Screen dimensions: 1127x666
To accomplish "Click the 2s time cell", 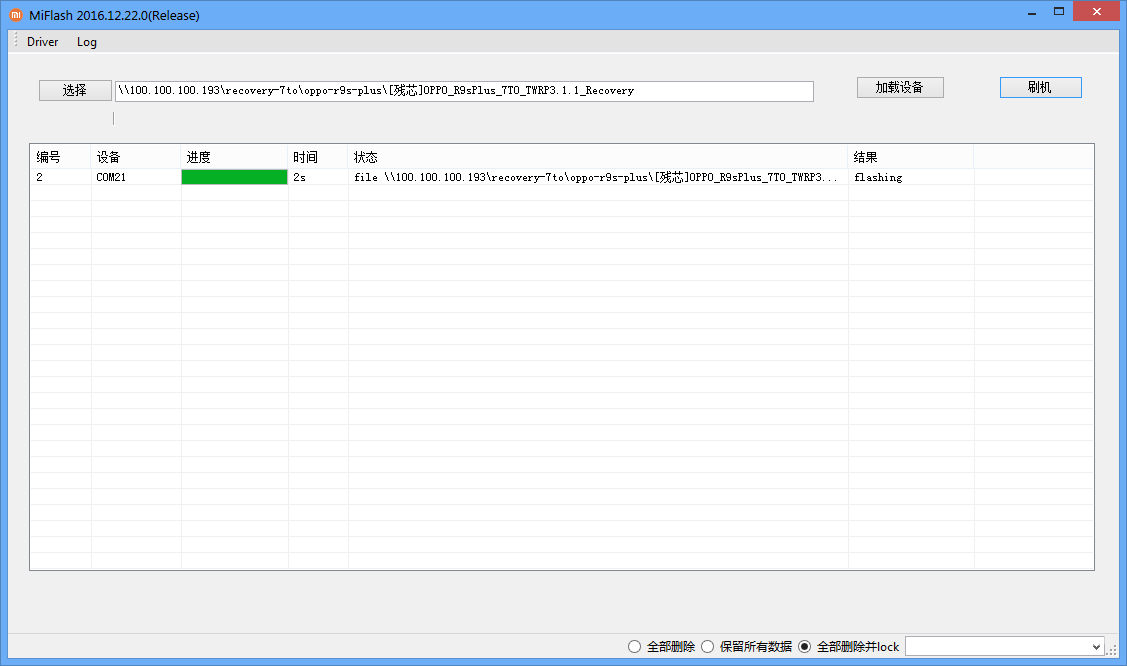I will 318,177.
